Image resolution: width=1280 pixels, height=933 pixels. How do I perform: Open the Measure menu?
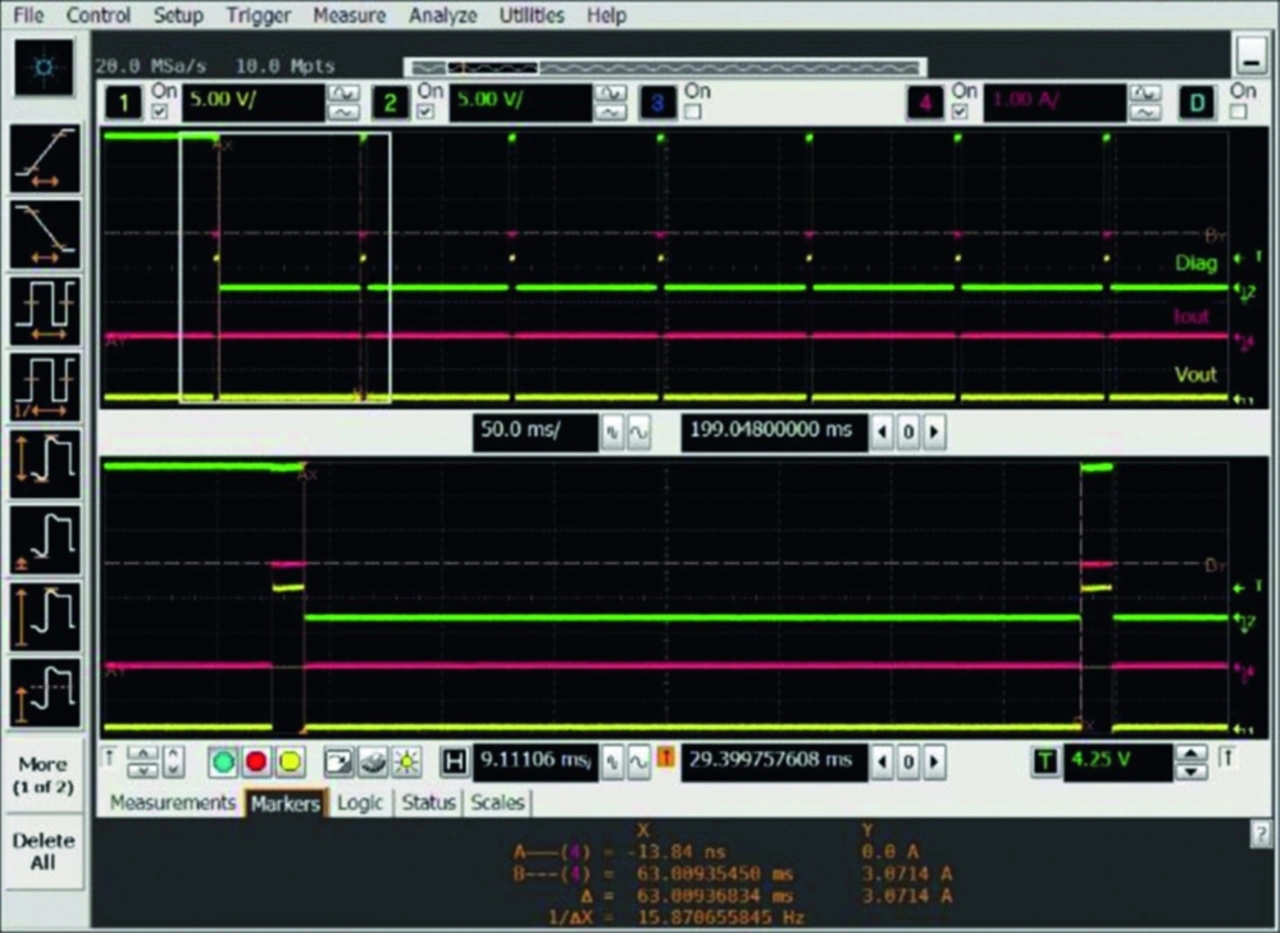(x=349, y=15)
